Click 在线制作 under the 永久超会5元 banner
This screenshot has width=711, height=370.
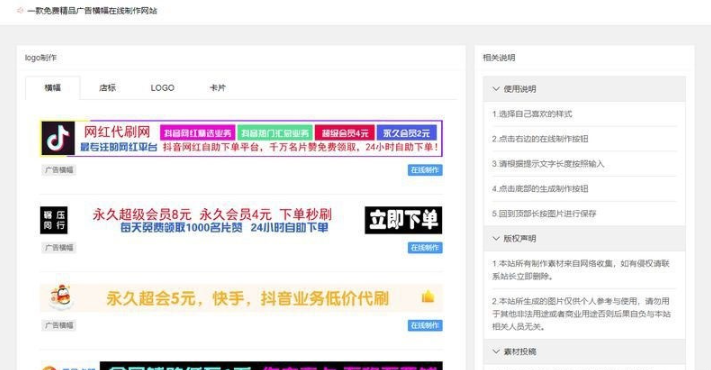(x=425, y=325)
